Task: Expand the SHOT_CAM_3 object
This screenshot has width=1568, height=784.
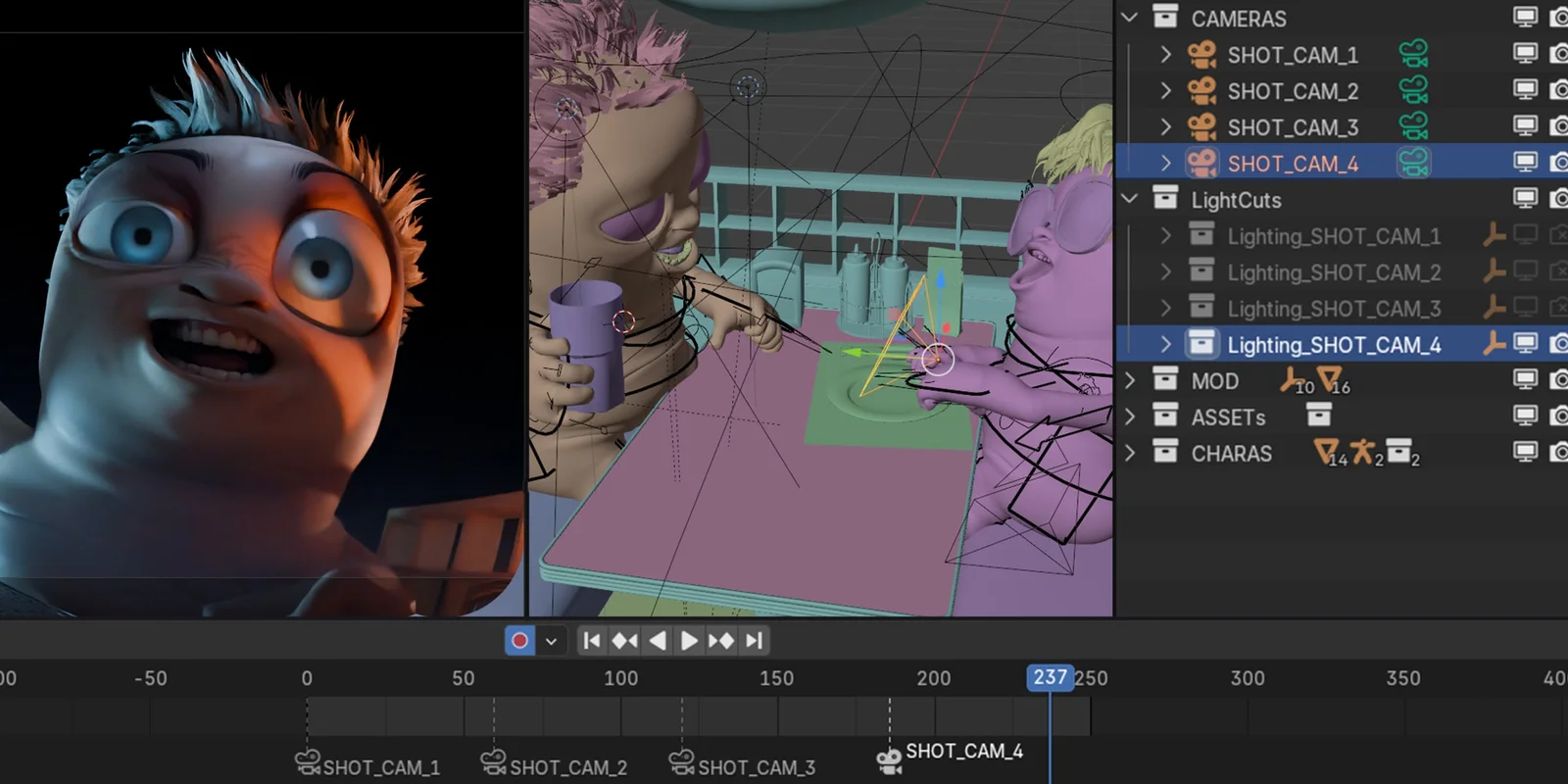Action: coord(1165,127)
